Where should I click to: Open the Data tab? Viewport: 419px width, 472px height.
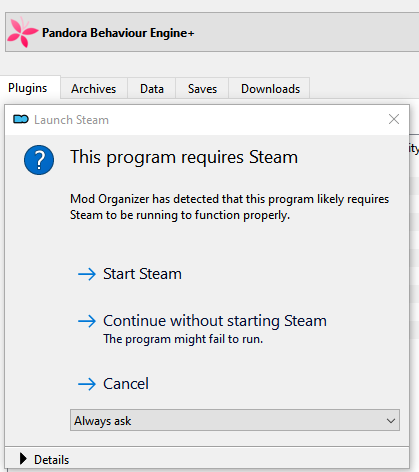152,89
